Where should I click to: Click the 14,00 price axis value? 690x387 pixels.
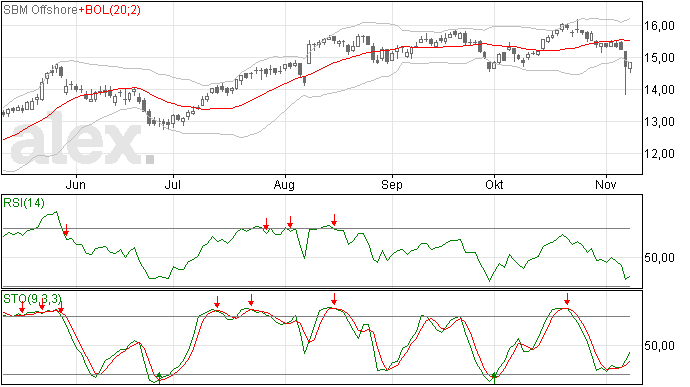point(659,90)
